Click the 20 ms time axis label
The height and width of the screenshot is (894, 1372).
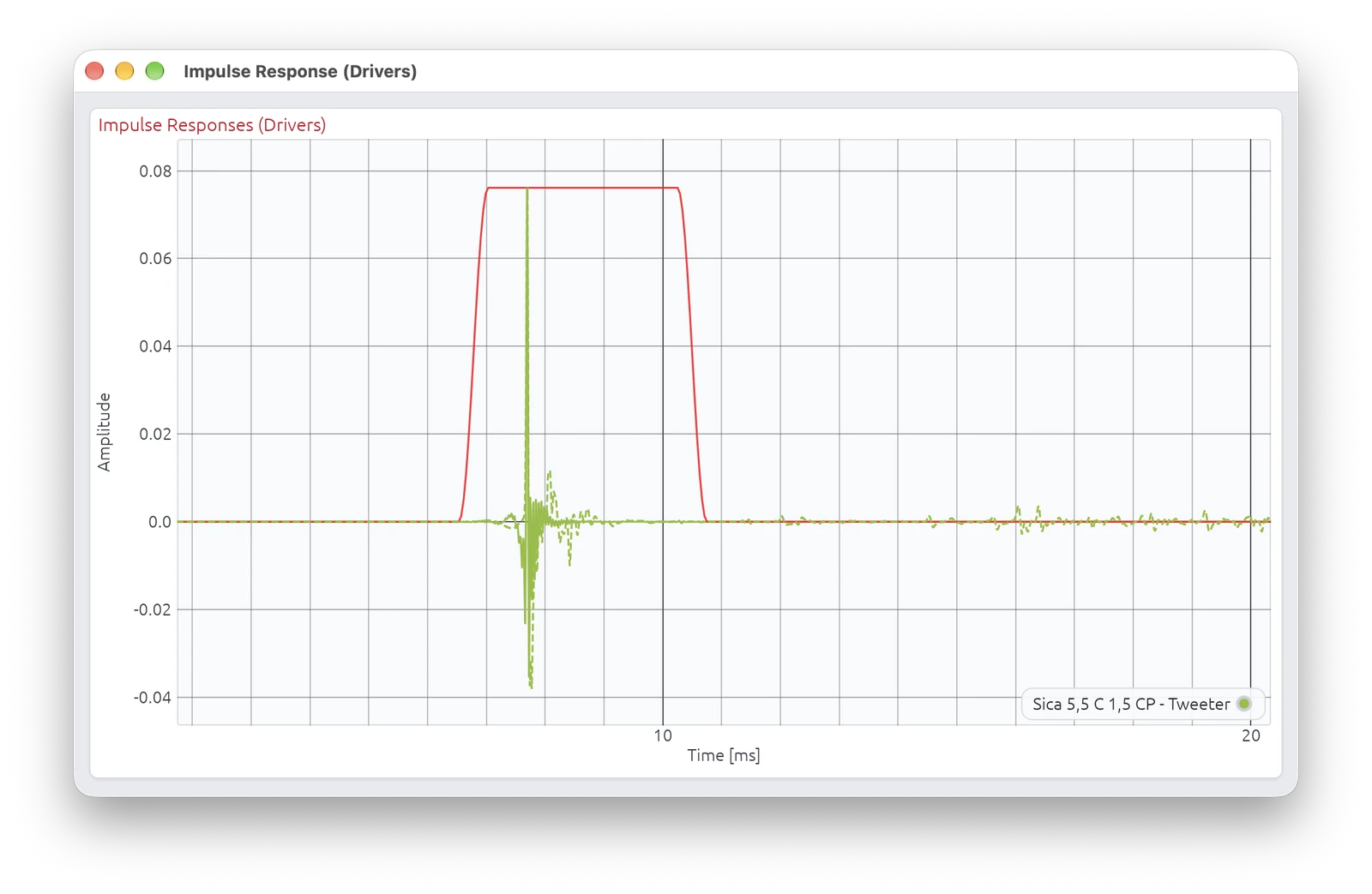click(1251, 735)
